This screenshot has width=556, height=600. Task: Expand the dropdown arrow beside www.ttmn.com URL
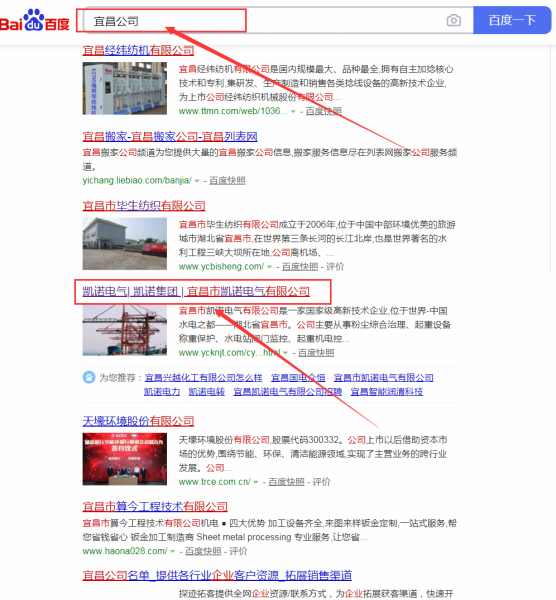click(x=293, y=112)
